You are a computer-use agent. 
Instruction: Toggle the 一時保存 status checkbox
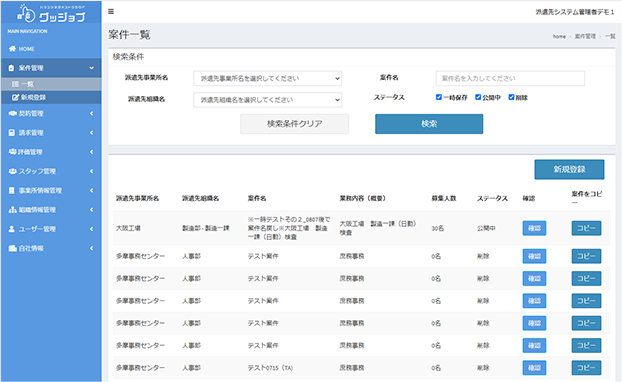point(439,97)
